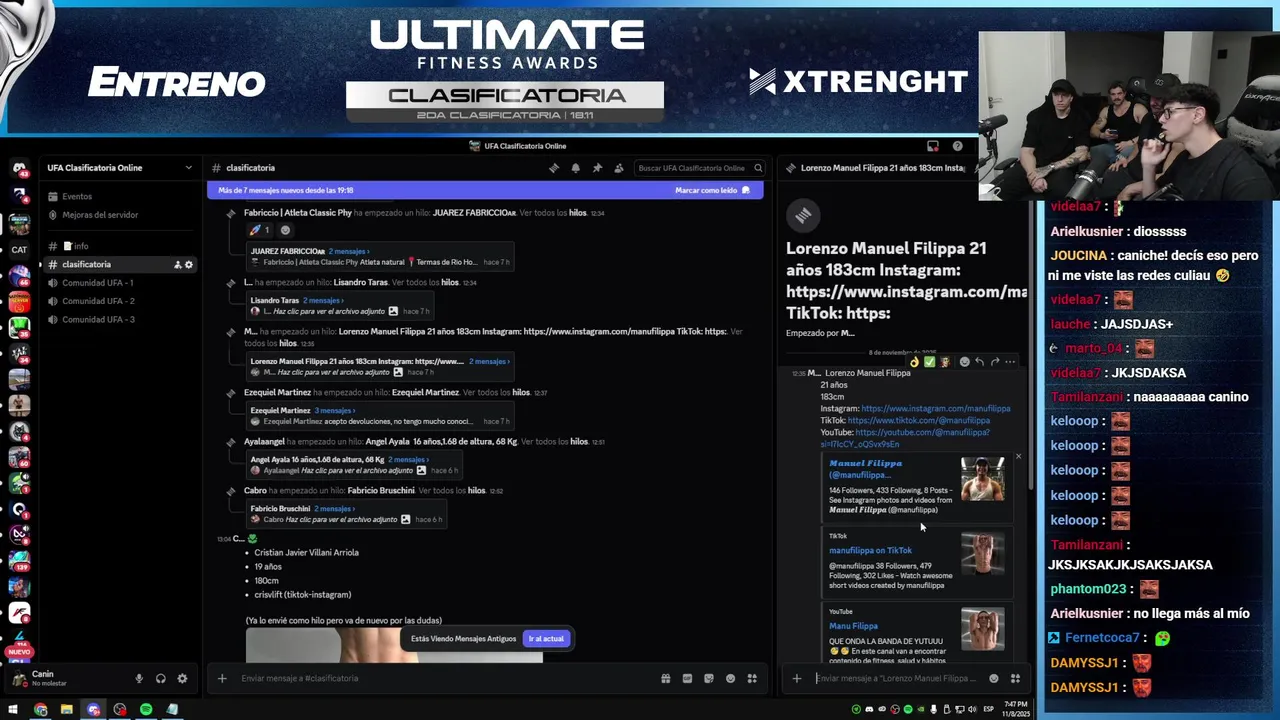Screen dimensions: 1280x720
Task: Invite people icon on clasificatoria channel
Action: tap(177, 264)
